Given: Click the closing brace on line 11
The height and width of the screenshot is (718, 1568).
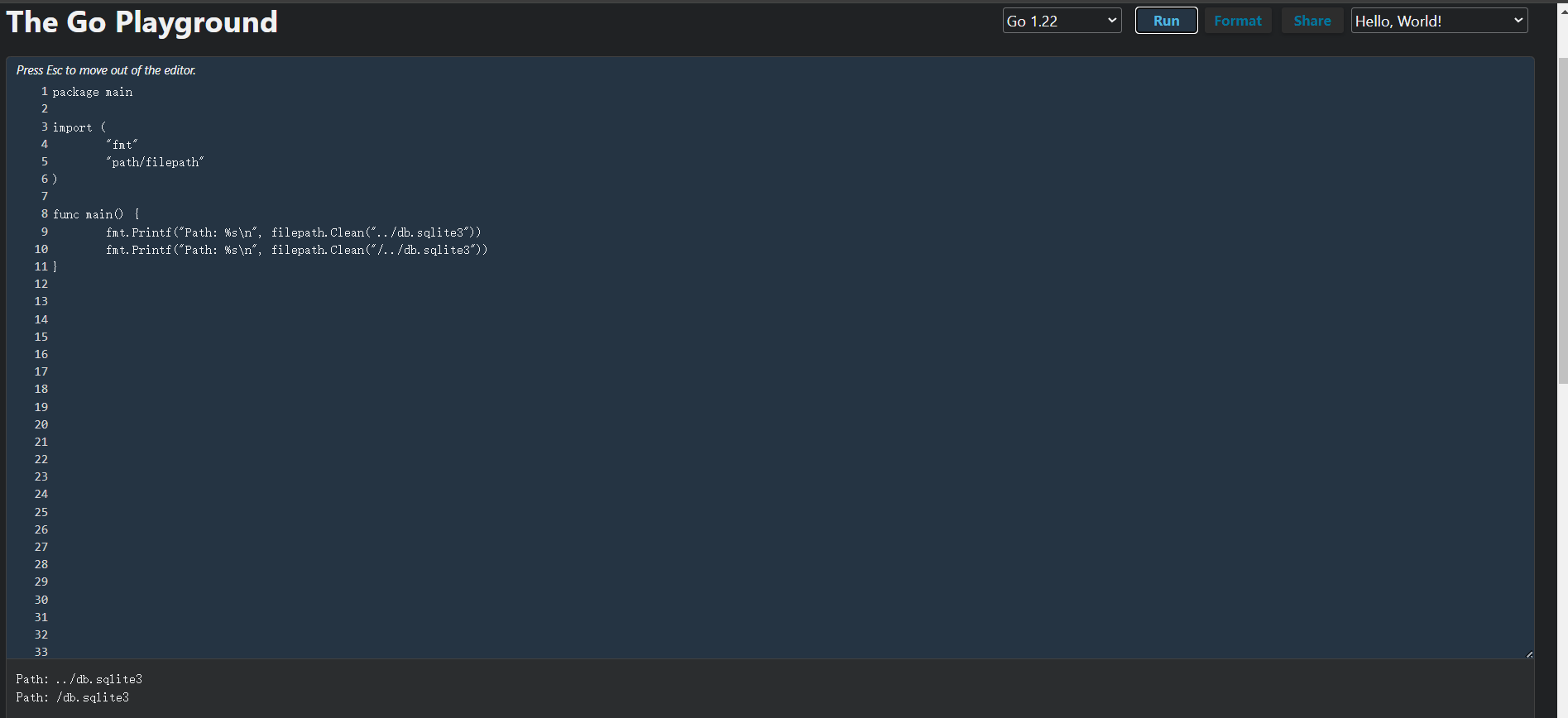Looking at the screenshot, I should point(55,267).
